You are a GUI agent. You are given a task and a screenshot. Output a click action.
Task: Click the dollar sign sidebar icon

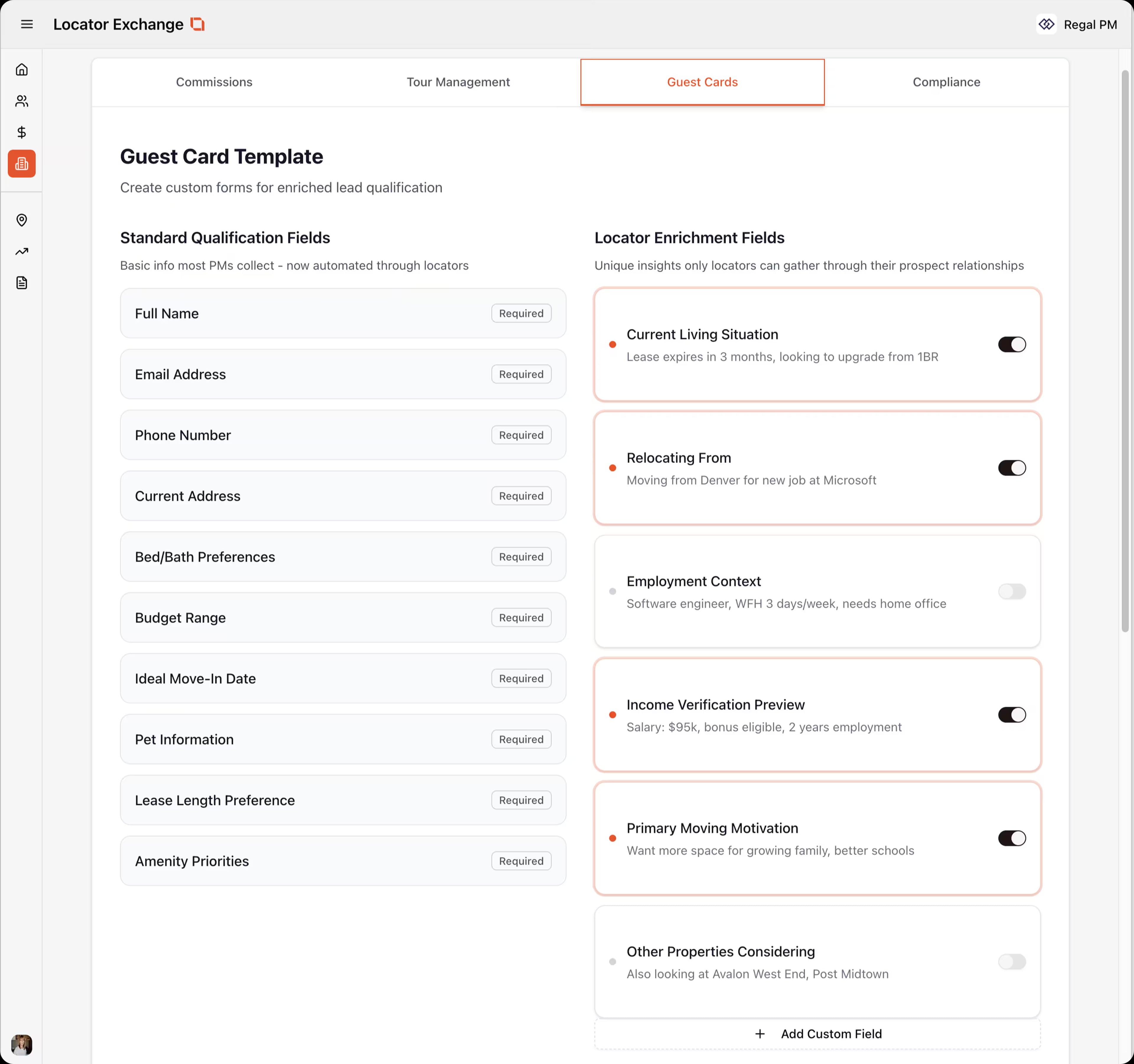click(x=22, y=132)
